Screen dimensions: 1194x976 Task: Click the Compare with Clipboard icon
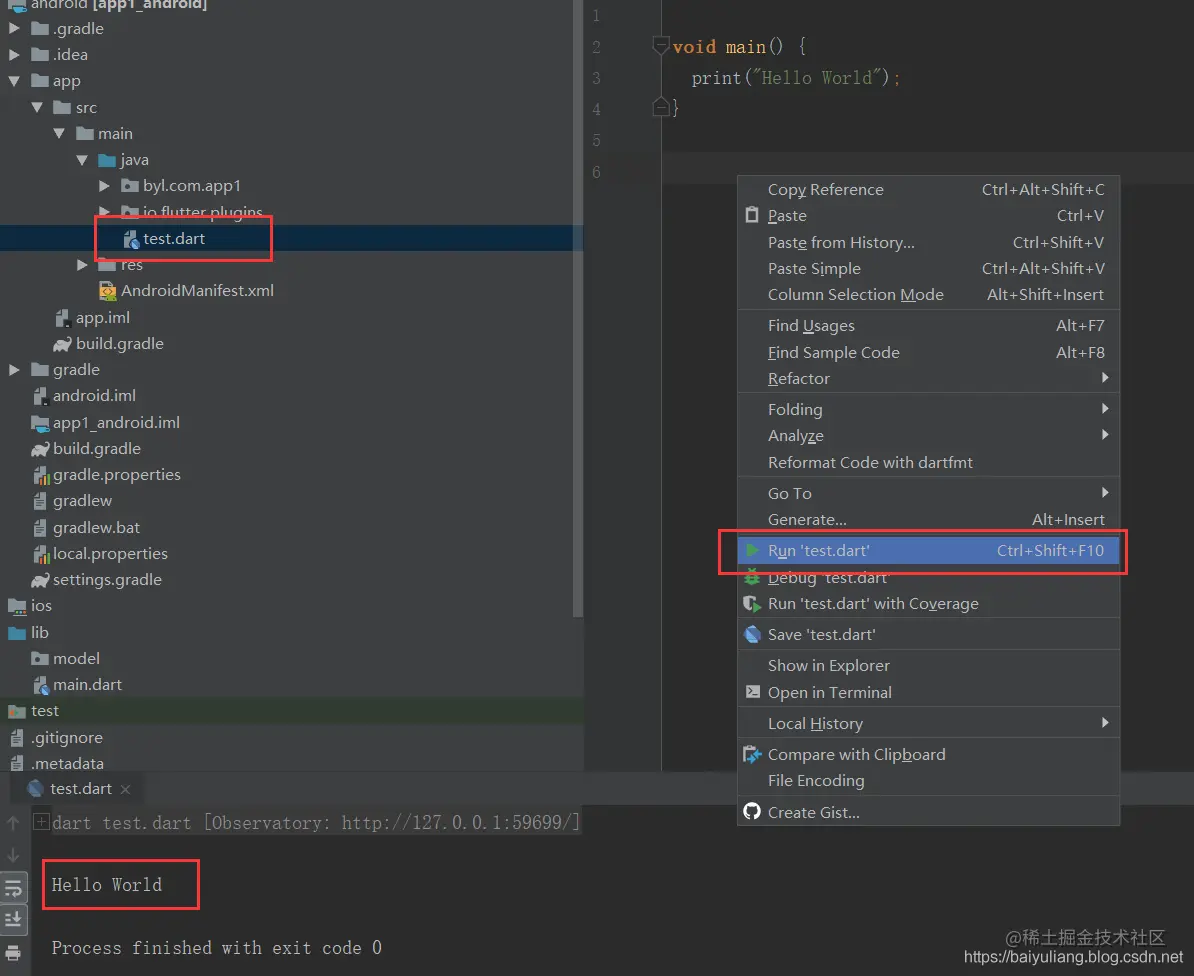752,754
